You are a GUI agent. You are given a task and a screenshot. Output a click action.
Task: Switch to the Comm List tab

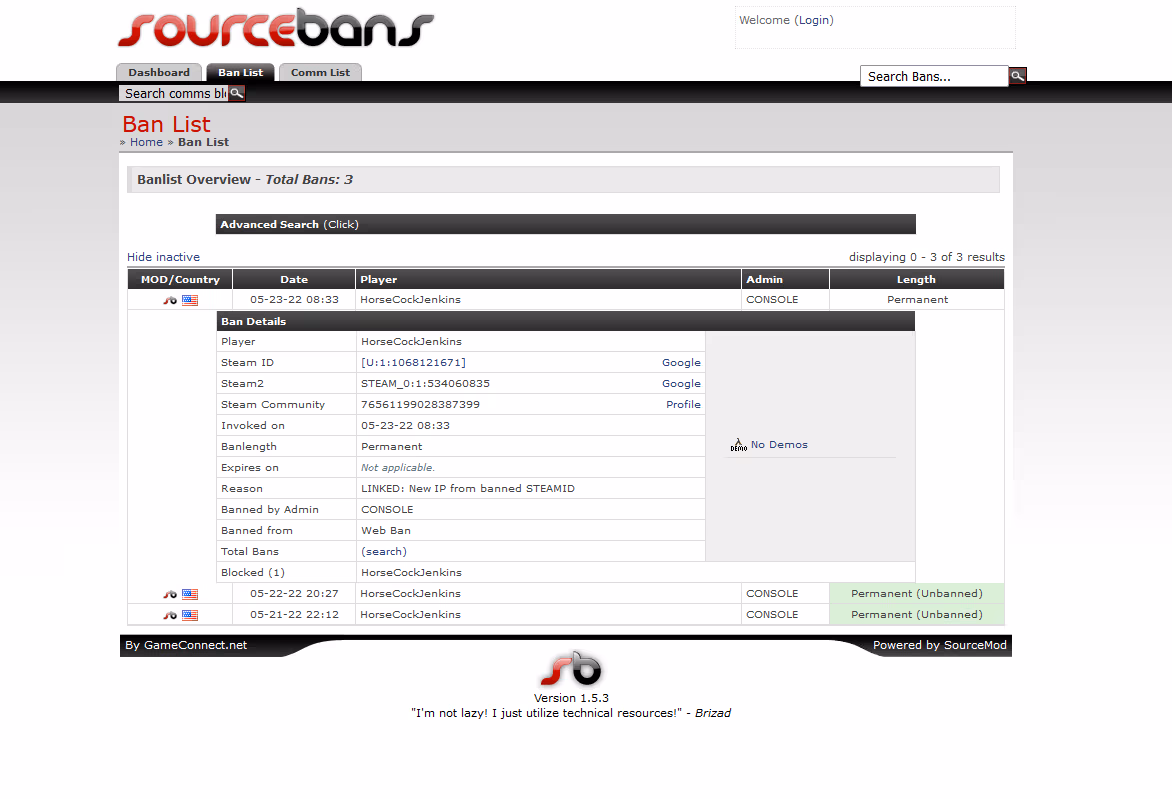tap(321, 73)
